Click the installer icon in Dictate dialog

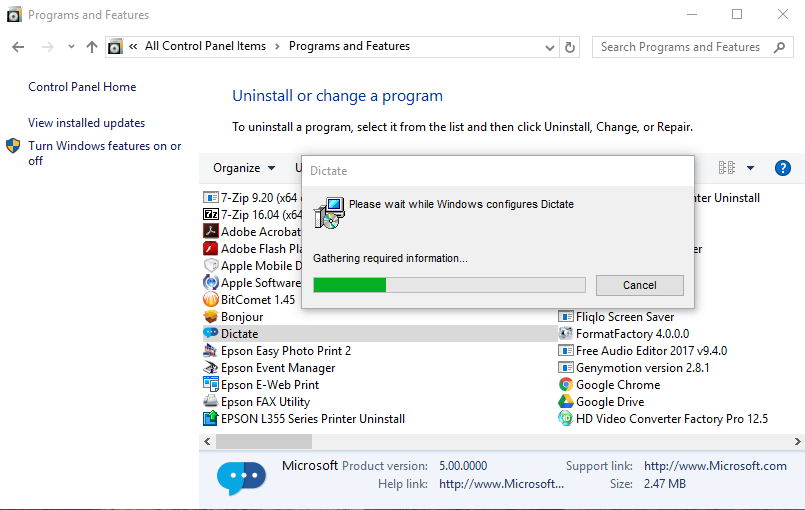329,213
